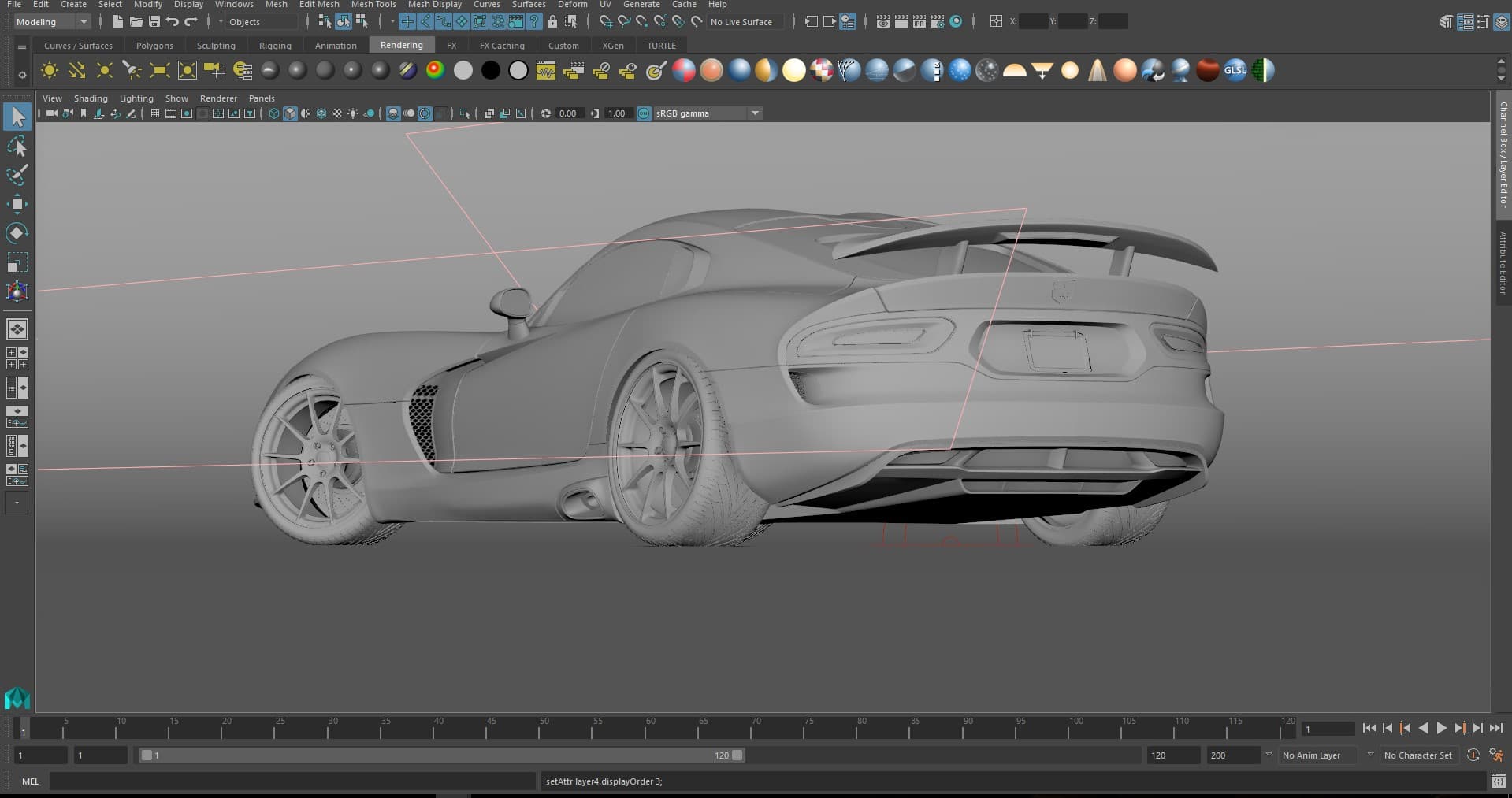
Task: Click the time range slider bar
Action: [x=441, y=755]
